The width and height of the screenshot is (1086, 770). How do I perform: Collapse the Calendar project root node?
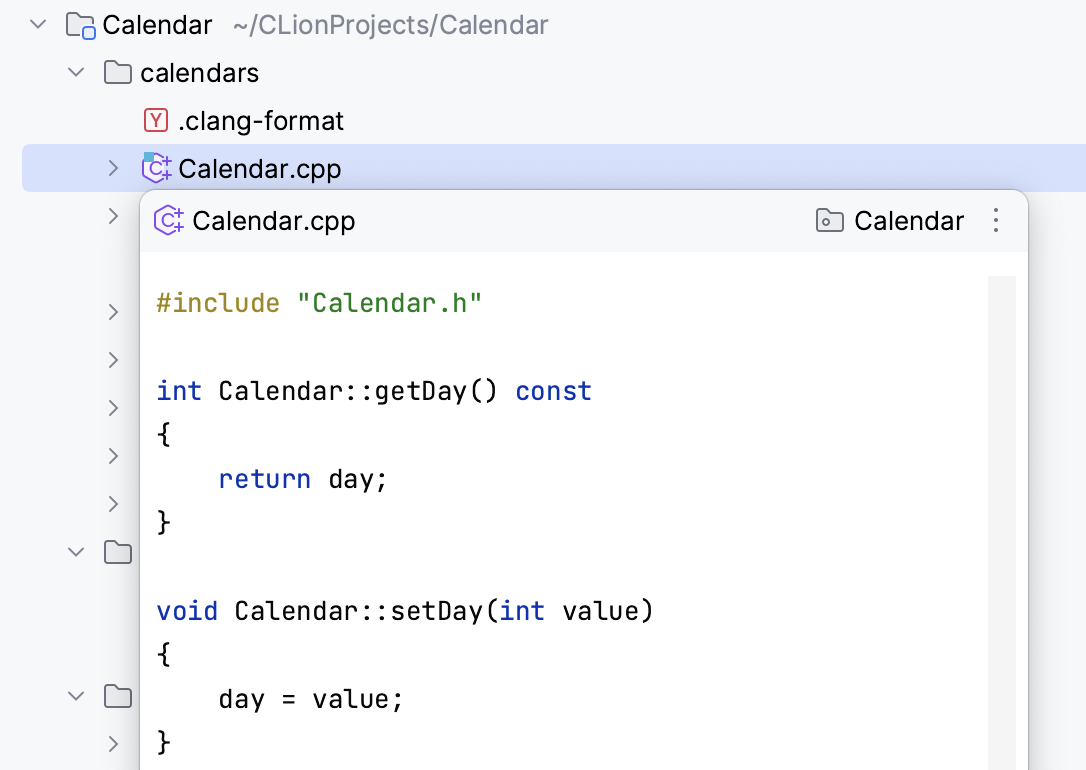point(39,25)
